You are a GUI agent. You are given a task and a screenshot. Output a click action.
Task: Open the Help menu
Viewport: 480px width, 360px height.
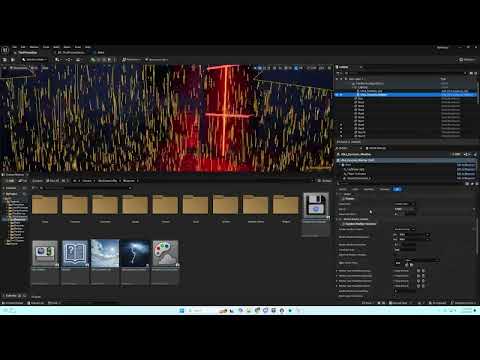(88, 47)
